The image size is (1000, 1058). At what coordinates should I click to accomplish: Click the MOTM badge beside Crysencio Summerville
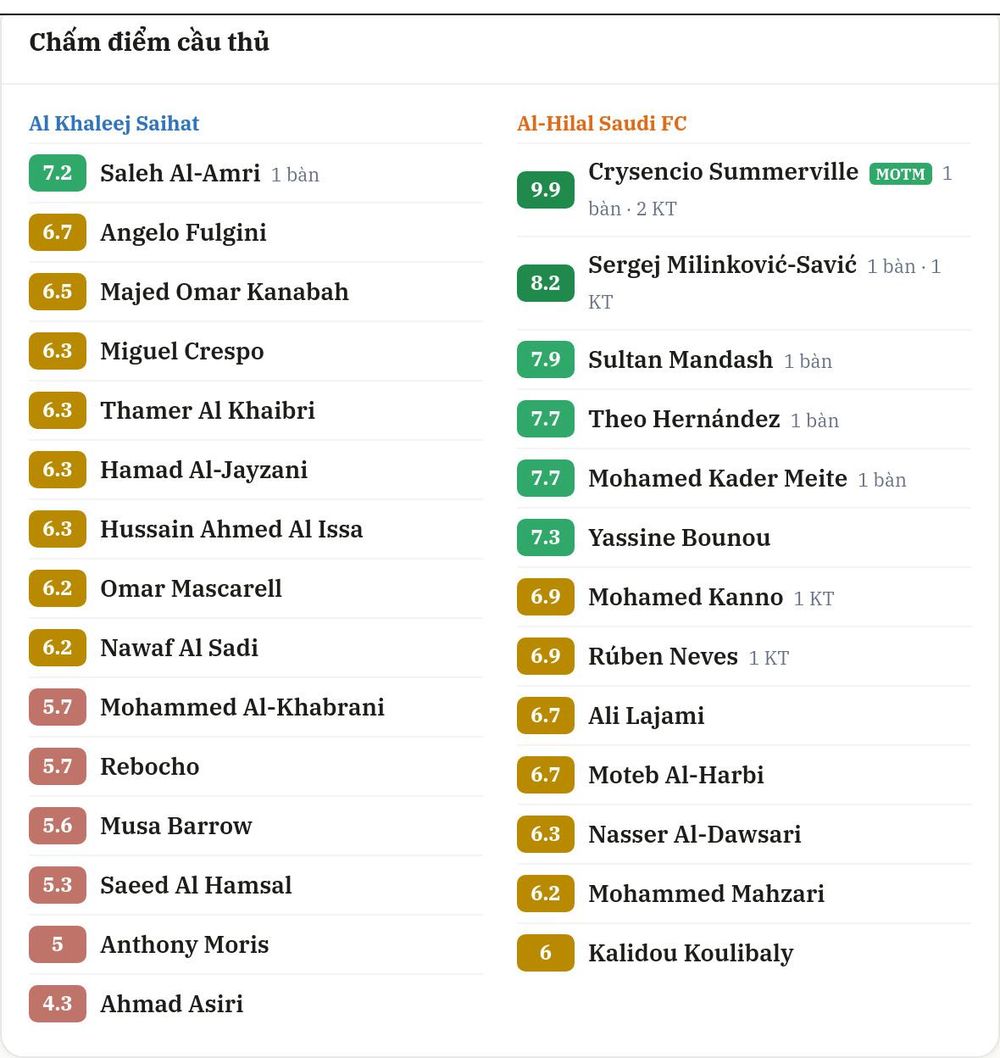(900, 173)
